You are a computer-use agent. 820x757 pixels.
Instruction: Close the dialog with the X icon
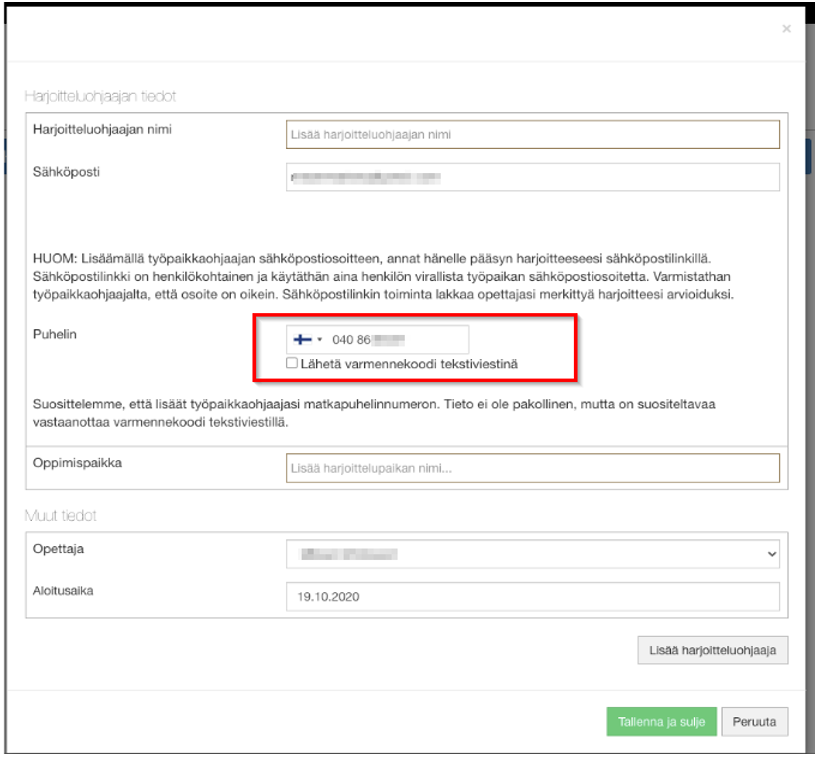786,29
